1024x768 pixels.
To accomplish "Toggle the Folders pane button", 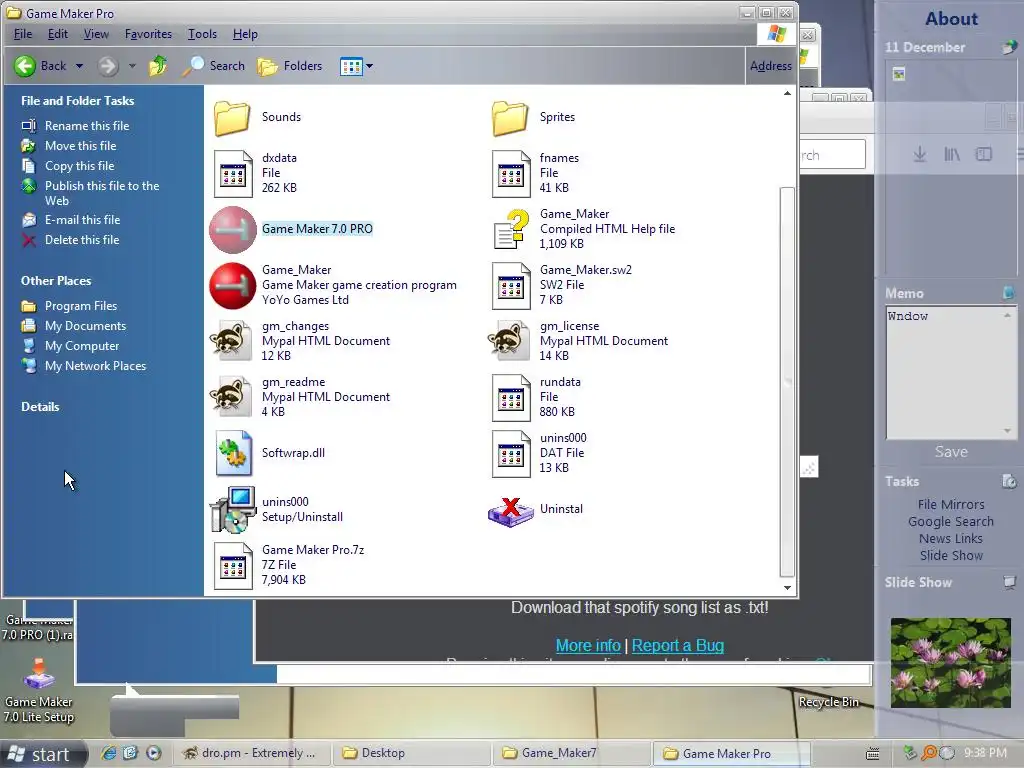I will click(290, 66).
